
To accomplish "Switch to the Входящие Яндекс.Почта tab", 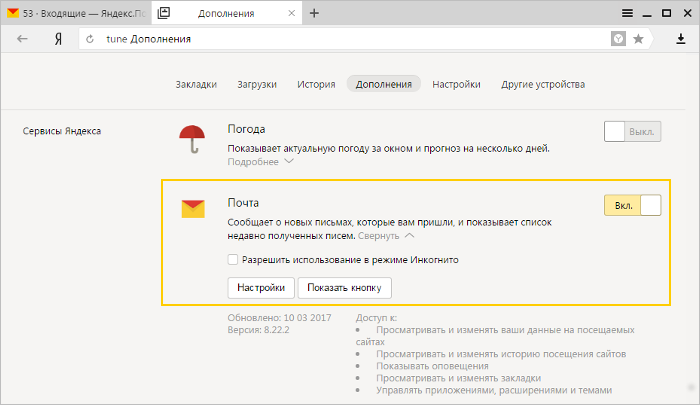I will pyautogui.click(x=76, y=13).
